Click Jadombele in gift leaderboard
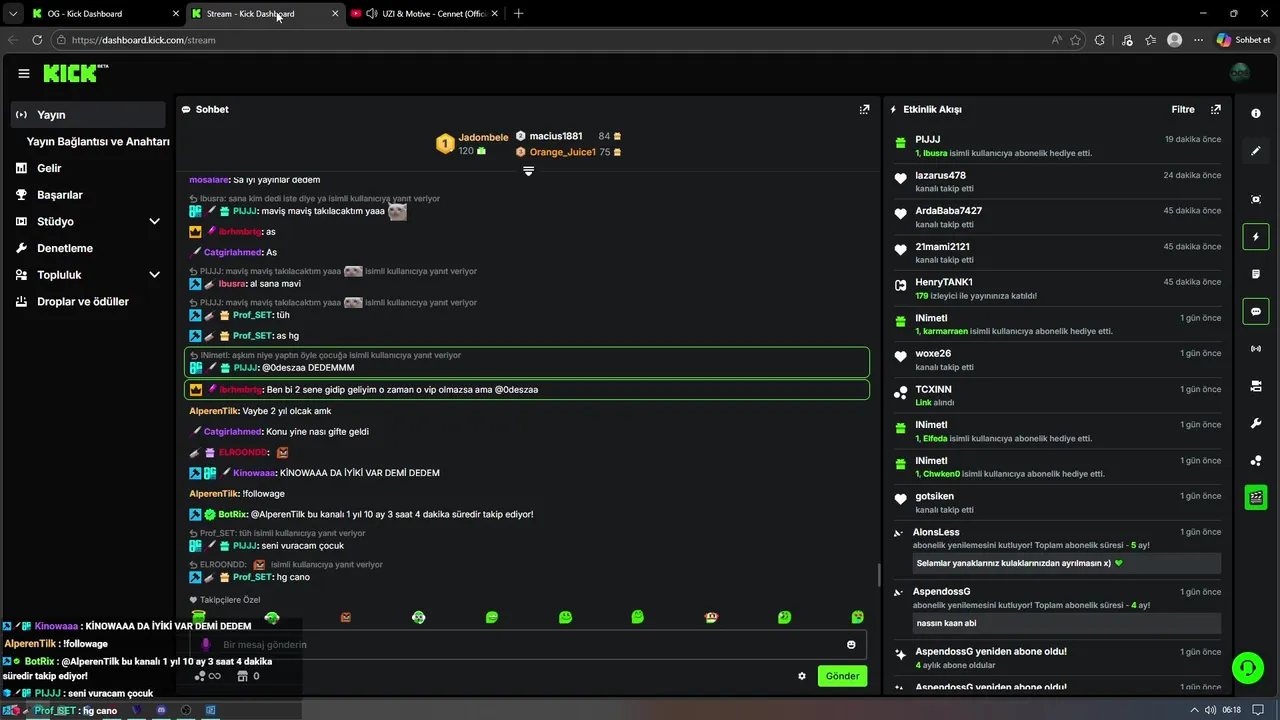Image resolution: width=1280 pixels, height=720 pixels. (x=483, y=137)
